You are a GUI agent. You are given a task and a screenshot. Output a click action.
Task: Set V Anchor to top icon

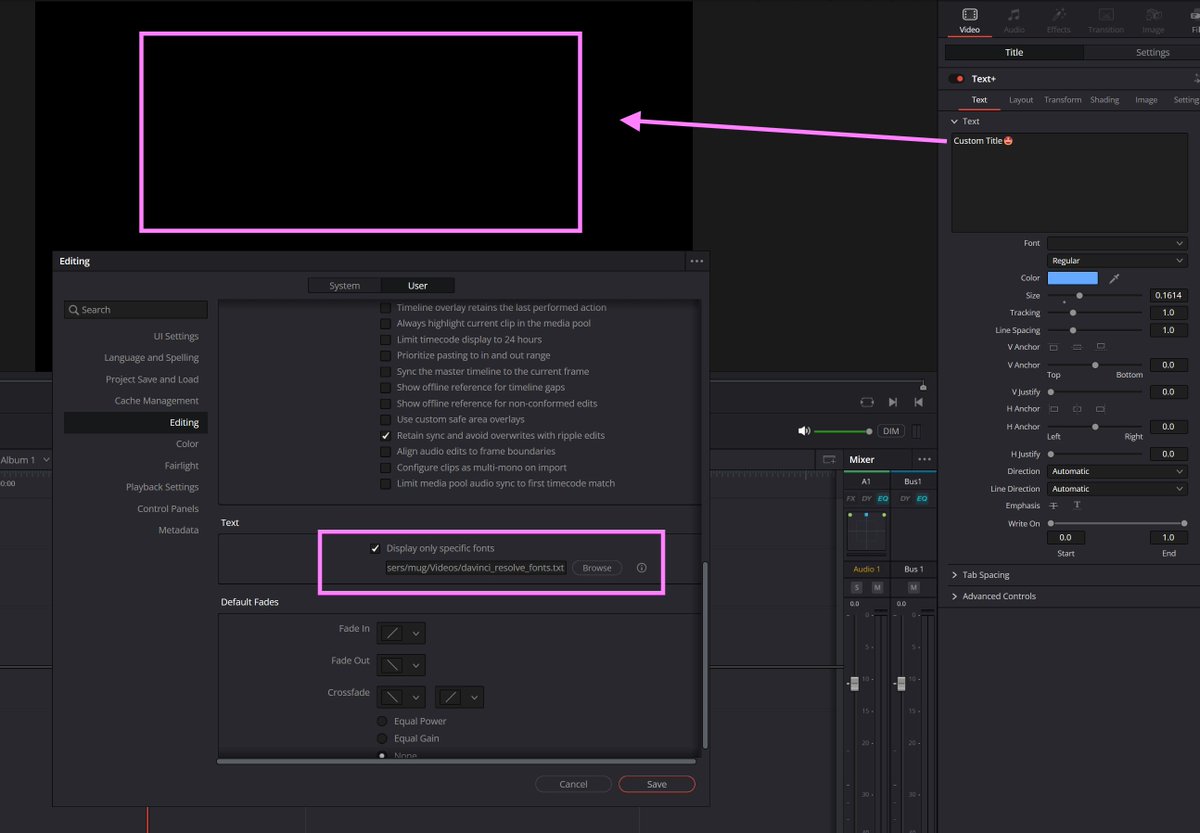1054,347
